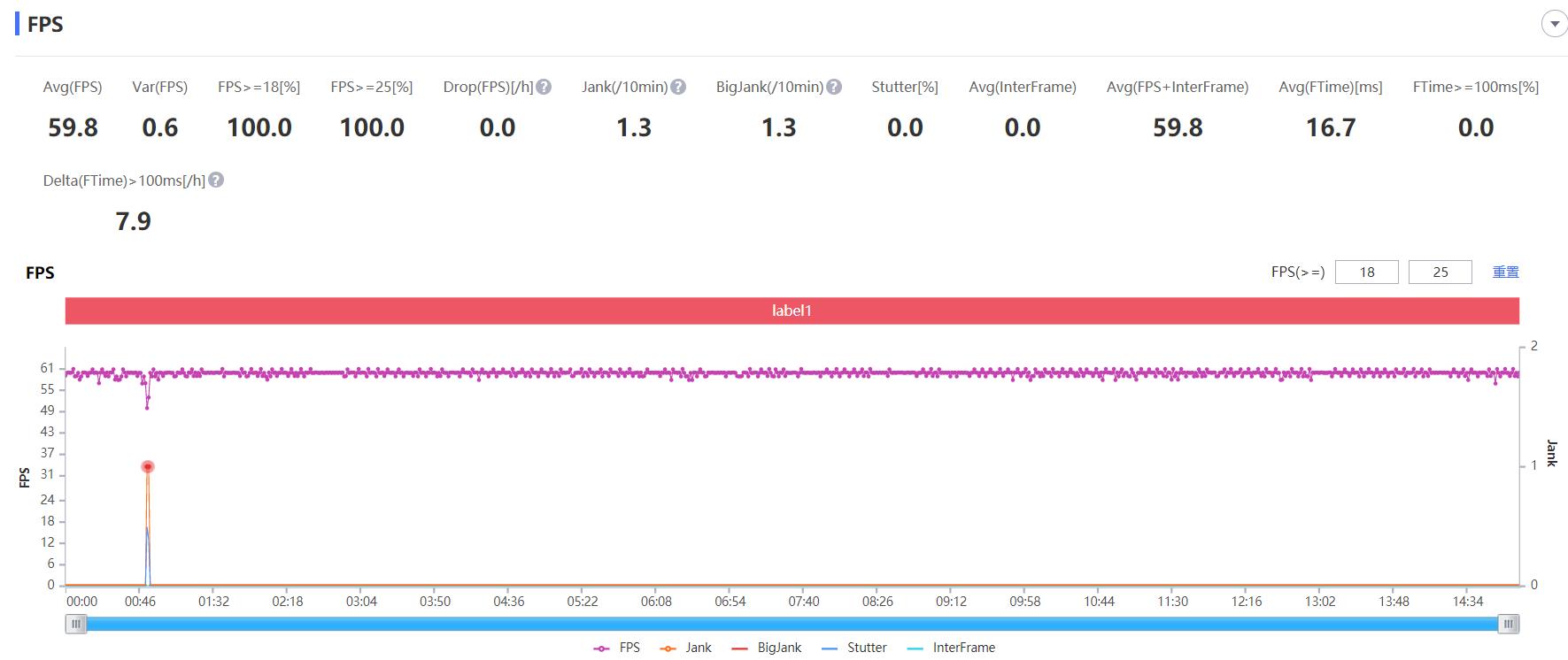Click the red jank marker on the chart
Image resolution: width=1568 pixels, height=660 pixels.
tap(148, 466)
